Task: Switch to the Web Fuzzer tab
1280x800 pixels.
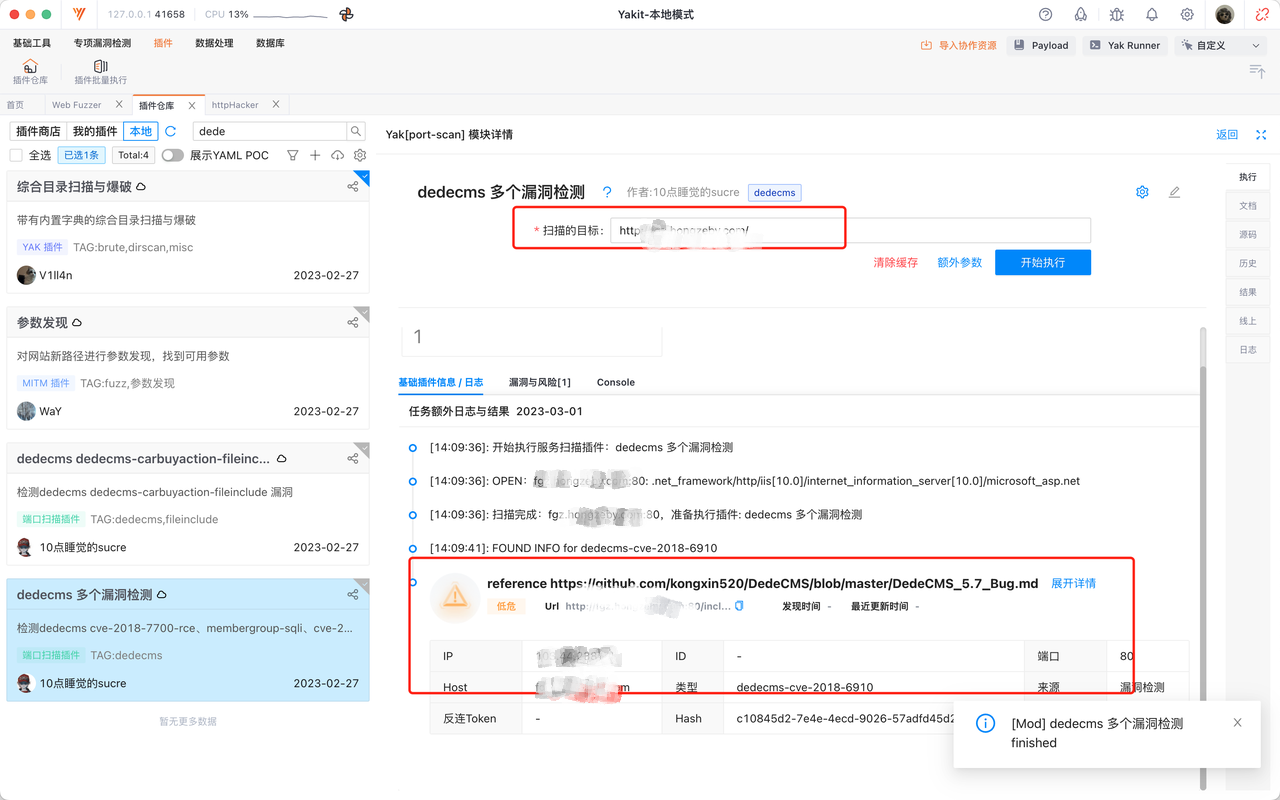Action: pos(77,105)
